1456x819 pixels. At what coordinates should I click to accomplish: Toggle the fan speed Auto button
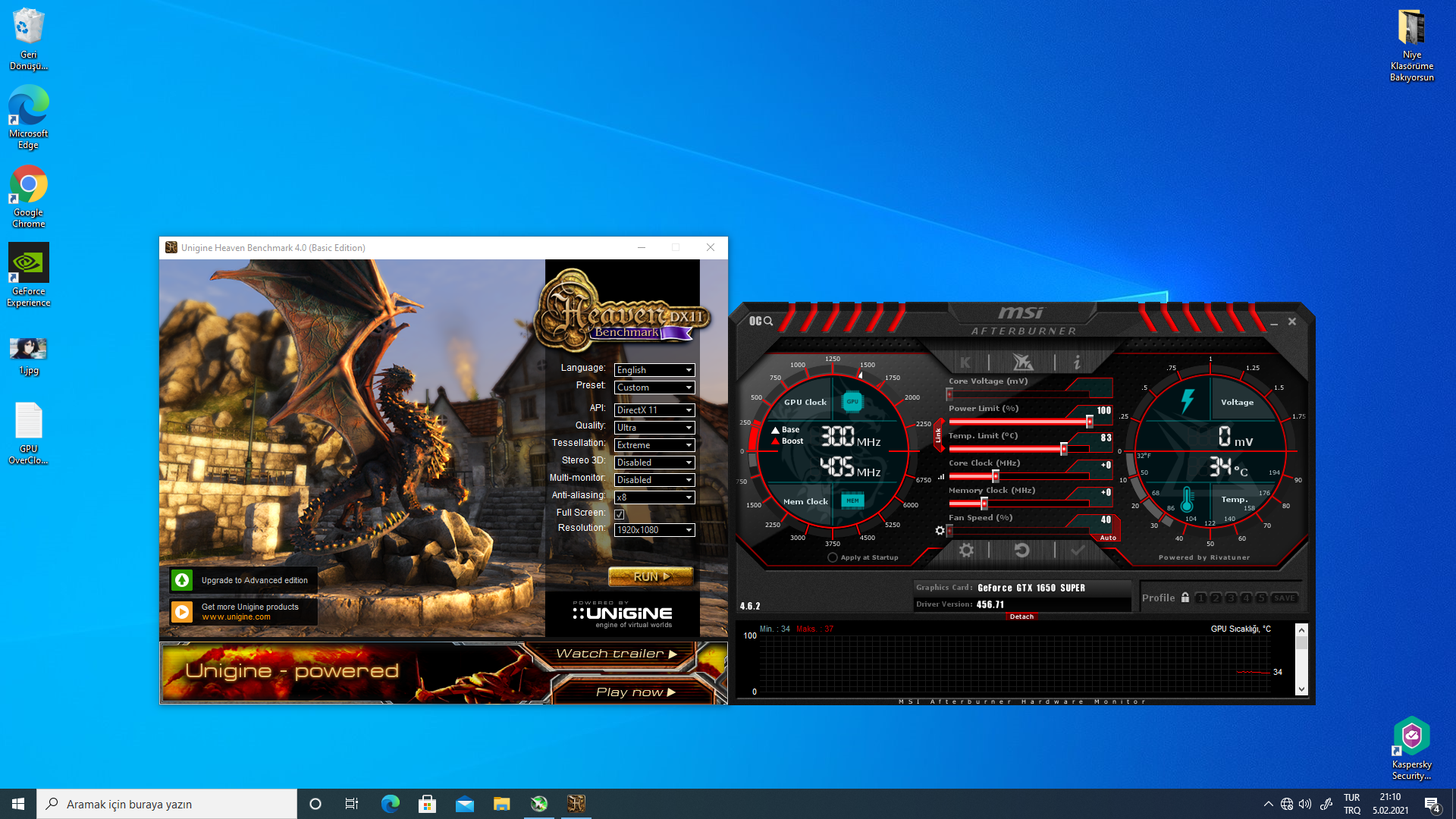tap(1108, 538)
